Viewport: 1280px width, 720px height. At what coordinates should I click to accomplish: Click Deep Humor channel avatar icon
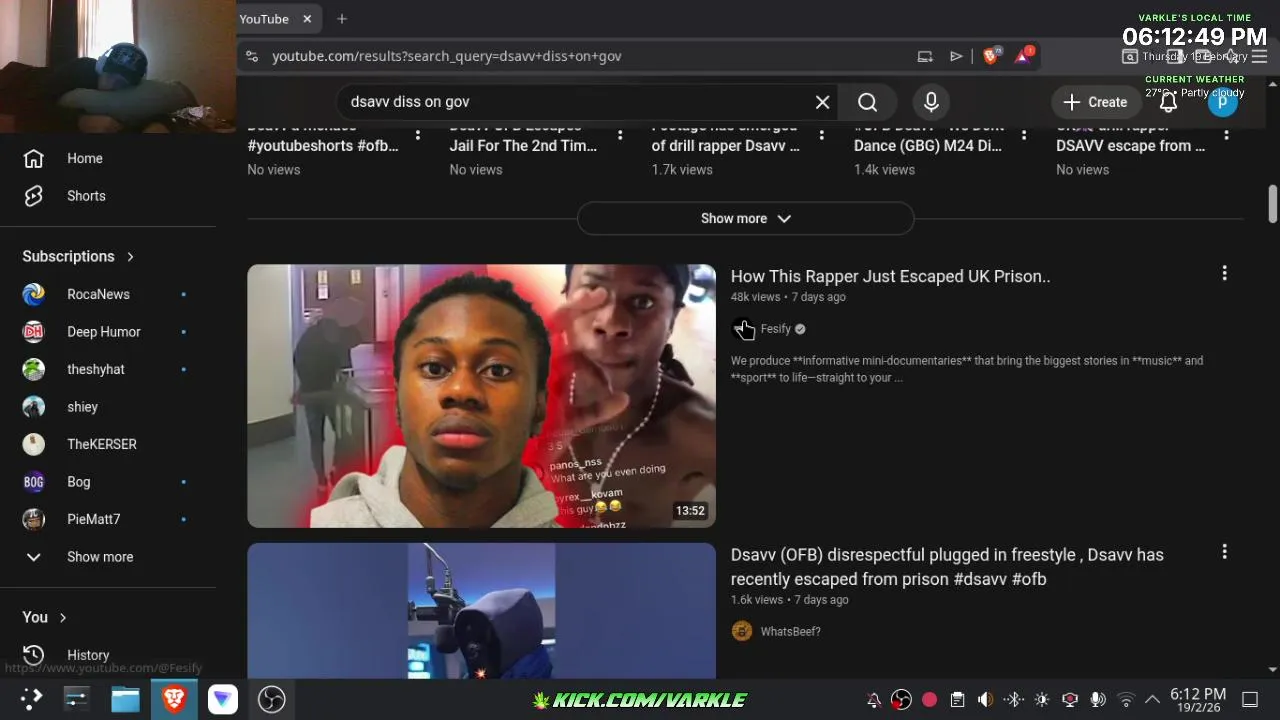pyautogui.click(x=34, y=332)
